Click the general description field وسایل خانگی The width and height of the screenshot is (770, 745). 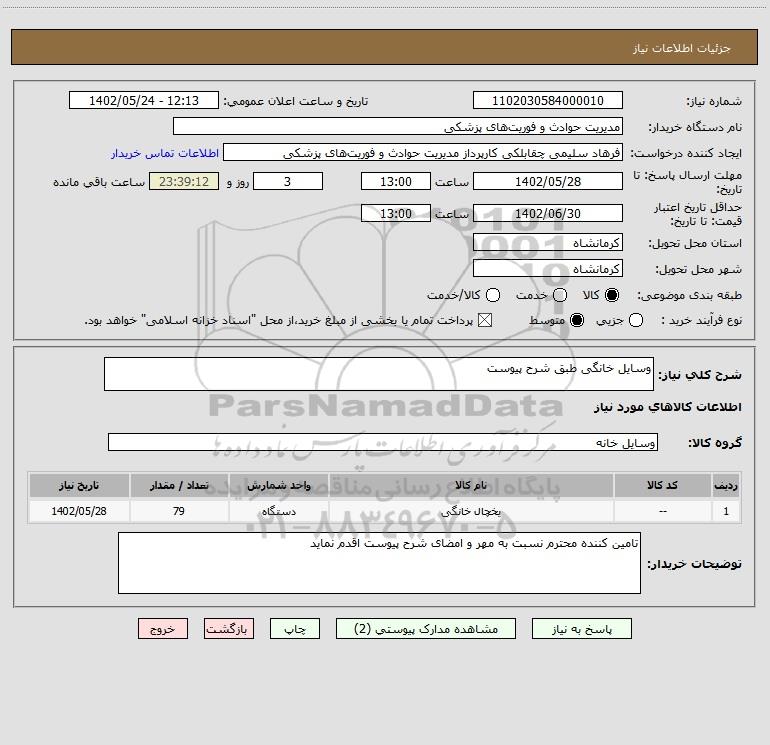(379, 374)
